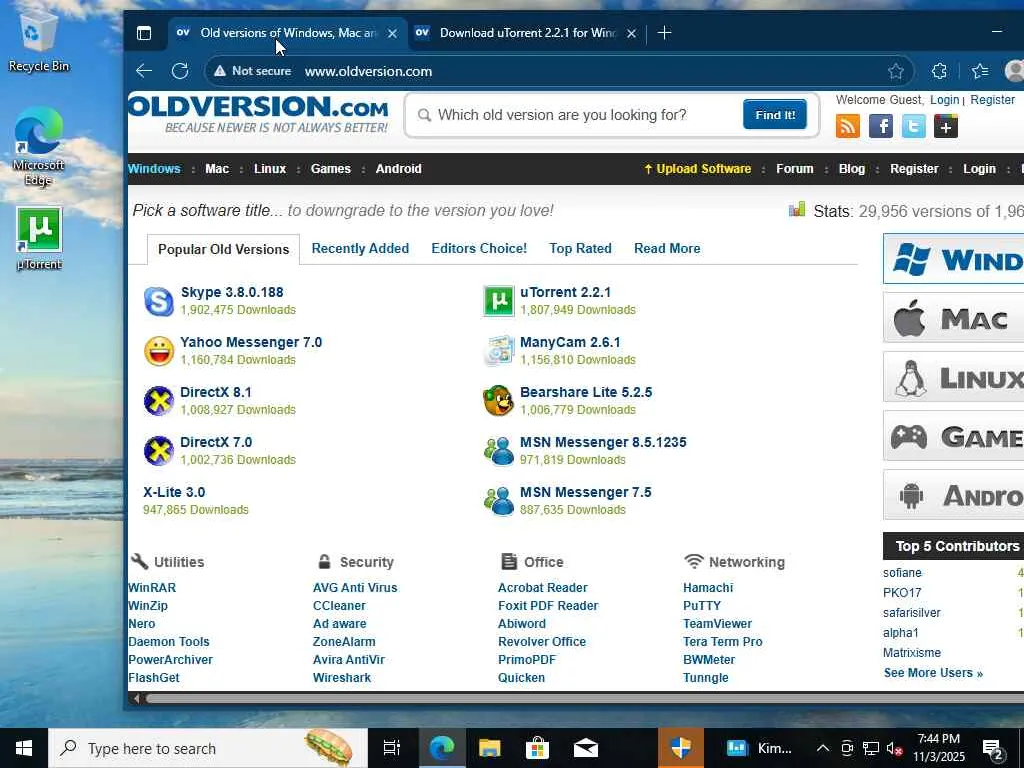Open the Recycle Bin desktop icon

(39, 40)
